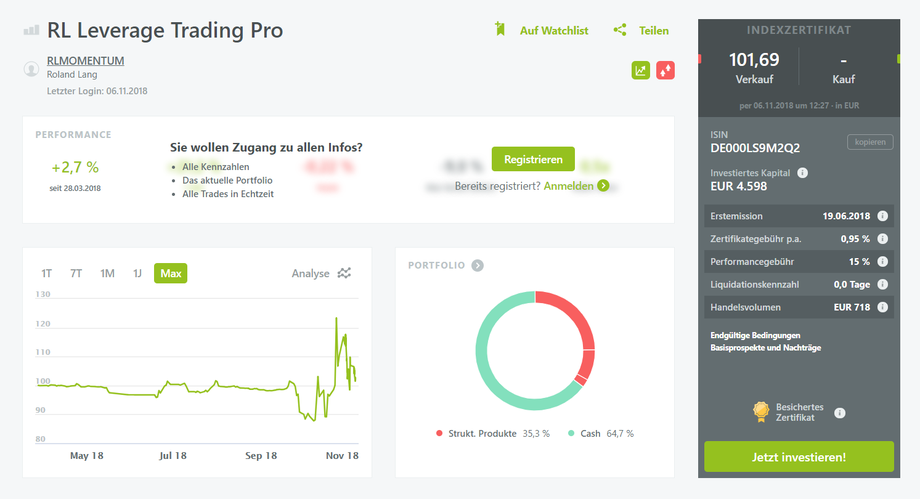Screen dimensions: 920x499
Task: Click the Jetzt investieren! button
Action: pyautogui.click(x=798, y=457)
